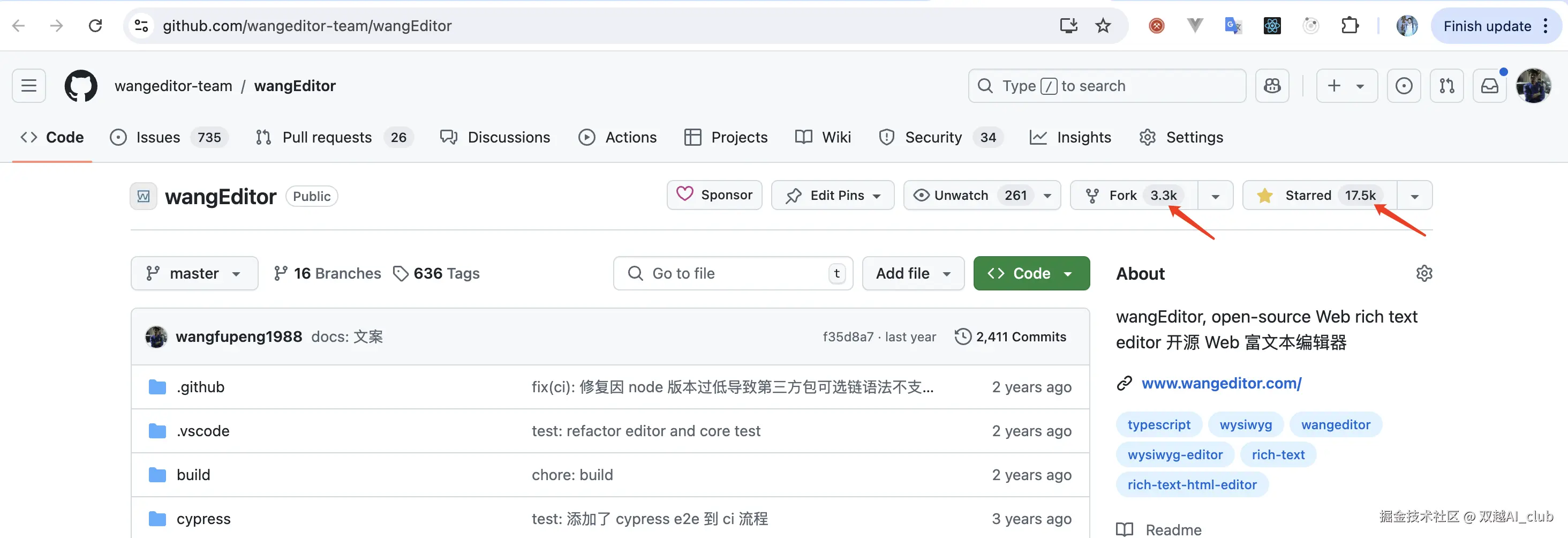Open the .github folder
The height and width of the screenshot is (538, 1568).
click(200, 387)
